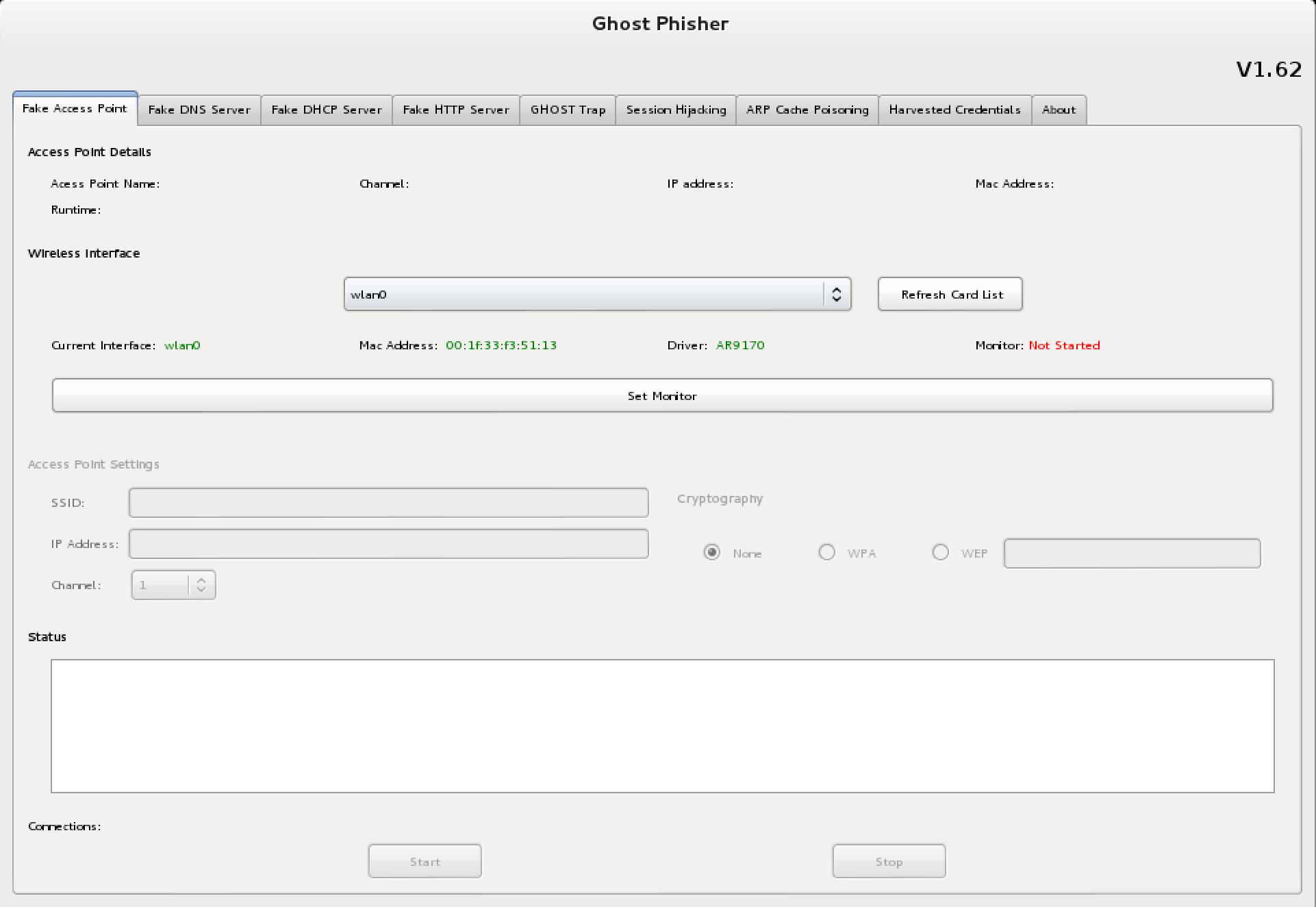This screenshot has height=907, width=1316.
Task: Switch to the Session Hijacking tab
Action: pos(676,110)
